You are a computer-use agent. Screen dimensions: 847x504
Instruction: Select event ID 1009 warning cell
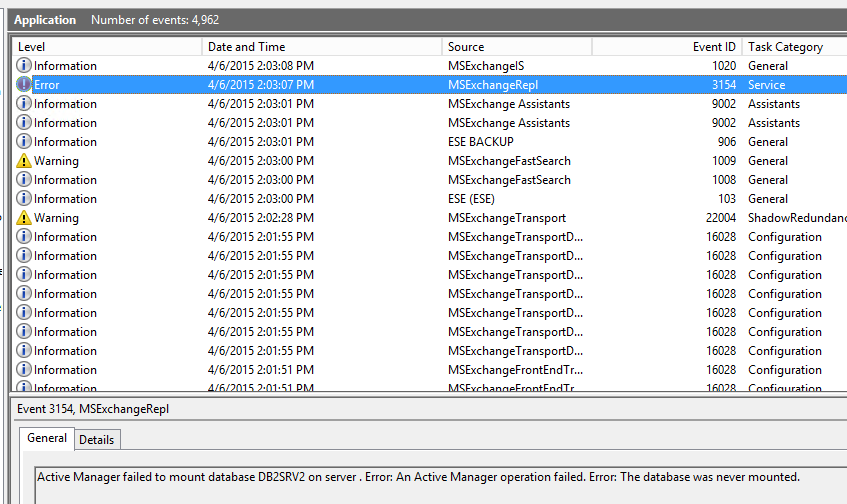tap(723, 161)
